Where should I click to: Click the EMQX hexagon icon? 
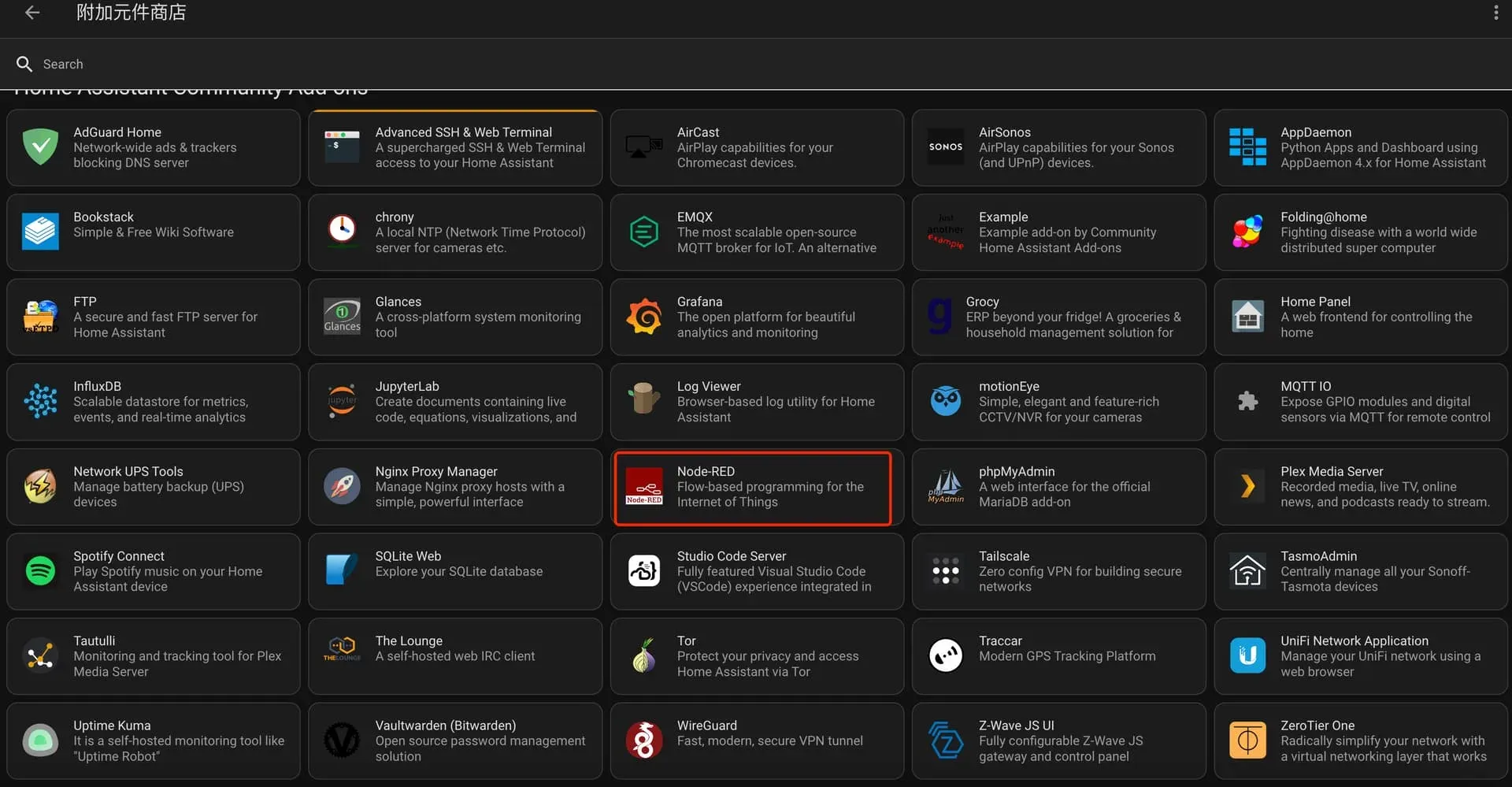tap(643, 232)
